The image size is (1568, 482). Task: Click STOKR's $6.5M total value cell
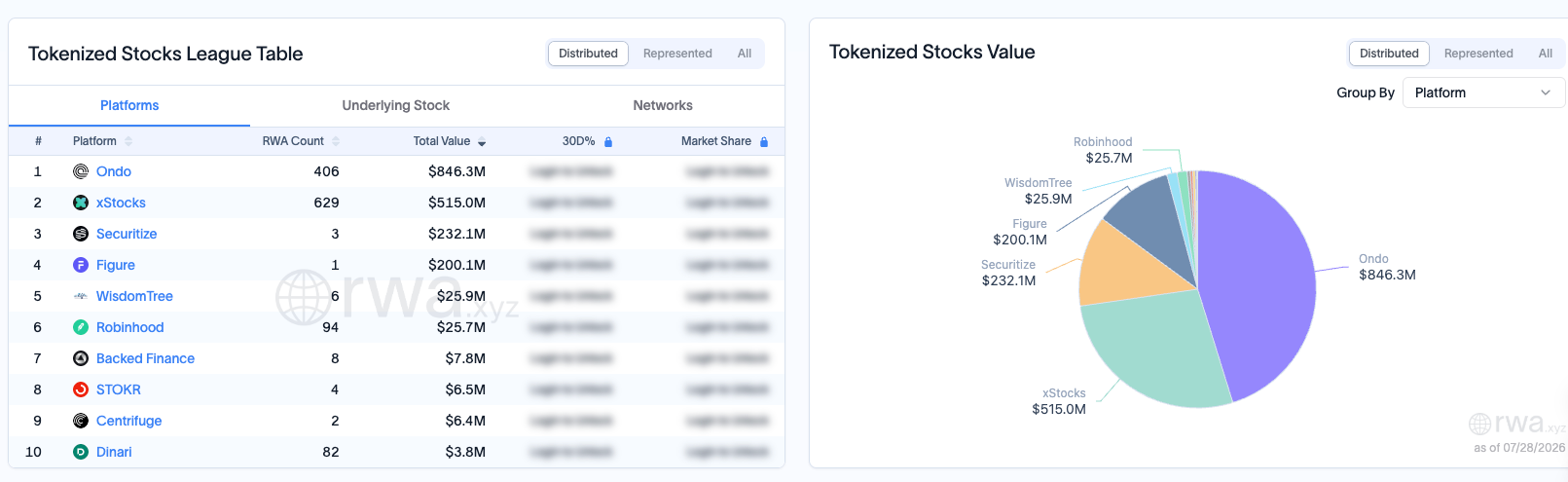pos(466,389)
